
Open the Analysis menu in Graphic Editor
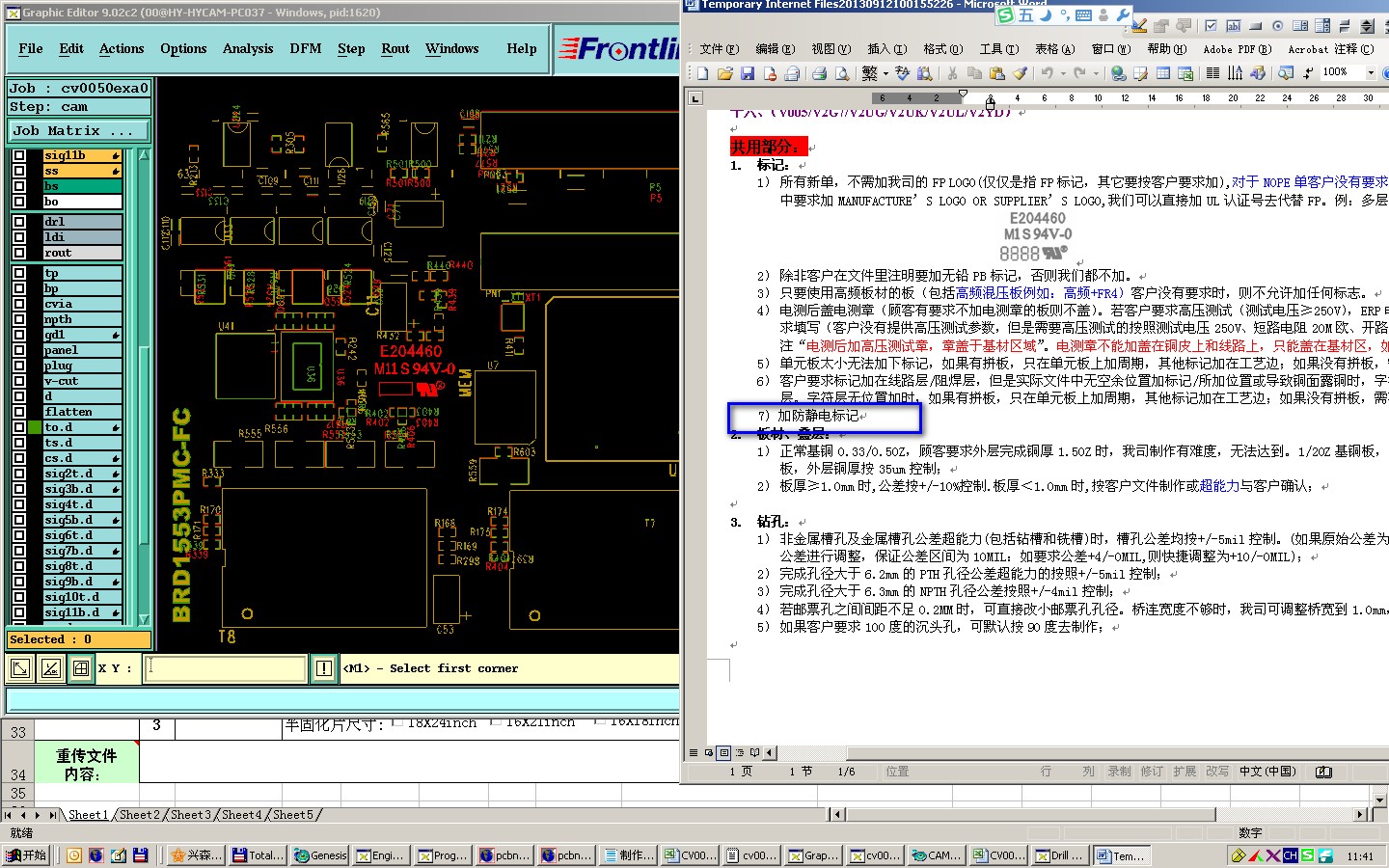click(248, 48)
